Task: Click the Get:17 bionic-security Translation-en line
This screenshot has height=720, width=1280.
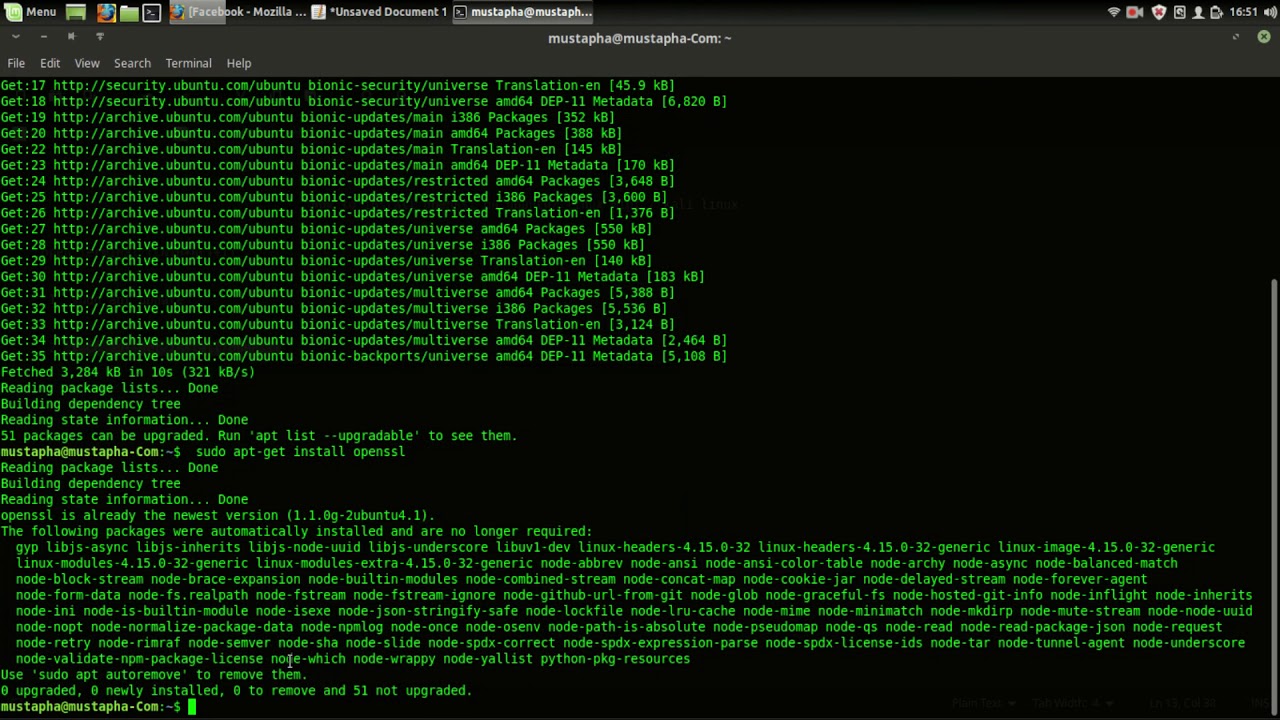Action: click(x=337, y=86)
